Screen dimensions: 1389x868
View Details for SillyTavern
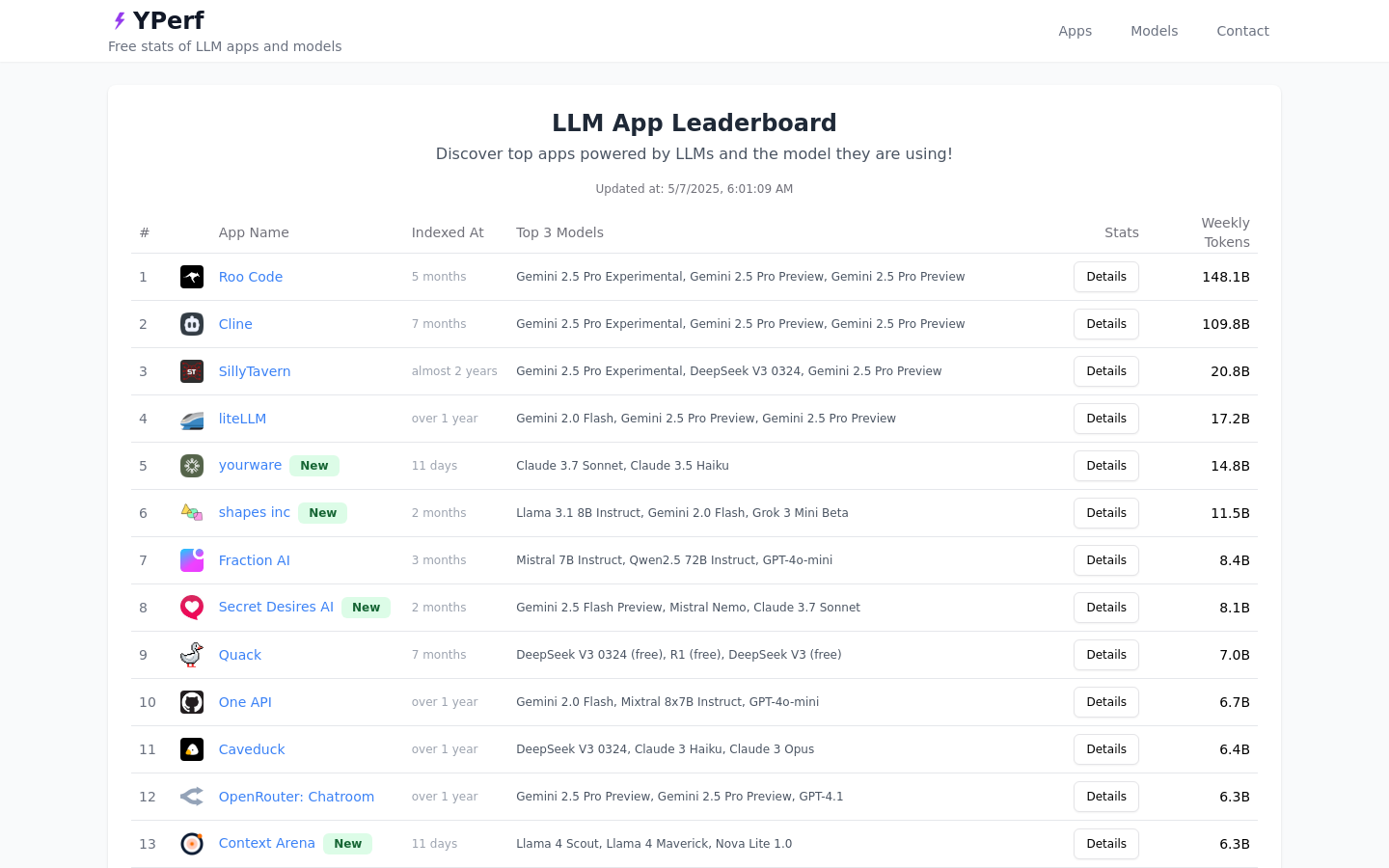point(1106,371)
